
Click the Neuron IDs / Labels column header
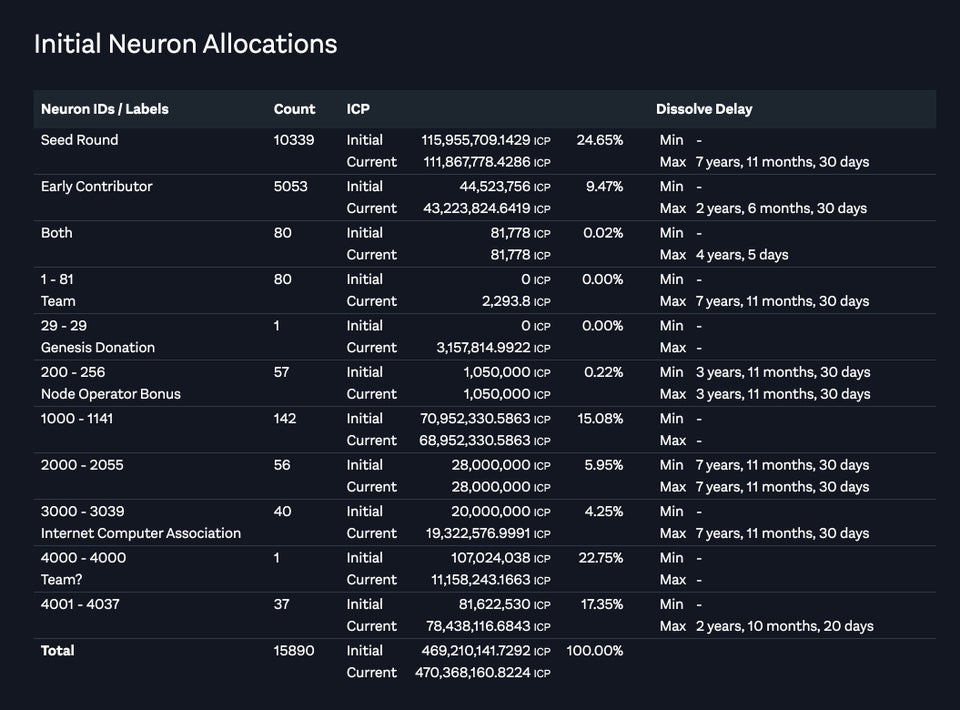[105, 109]
